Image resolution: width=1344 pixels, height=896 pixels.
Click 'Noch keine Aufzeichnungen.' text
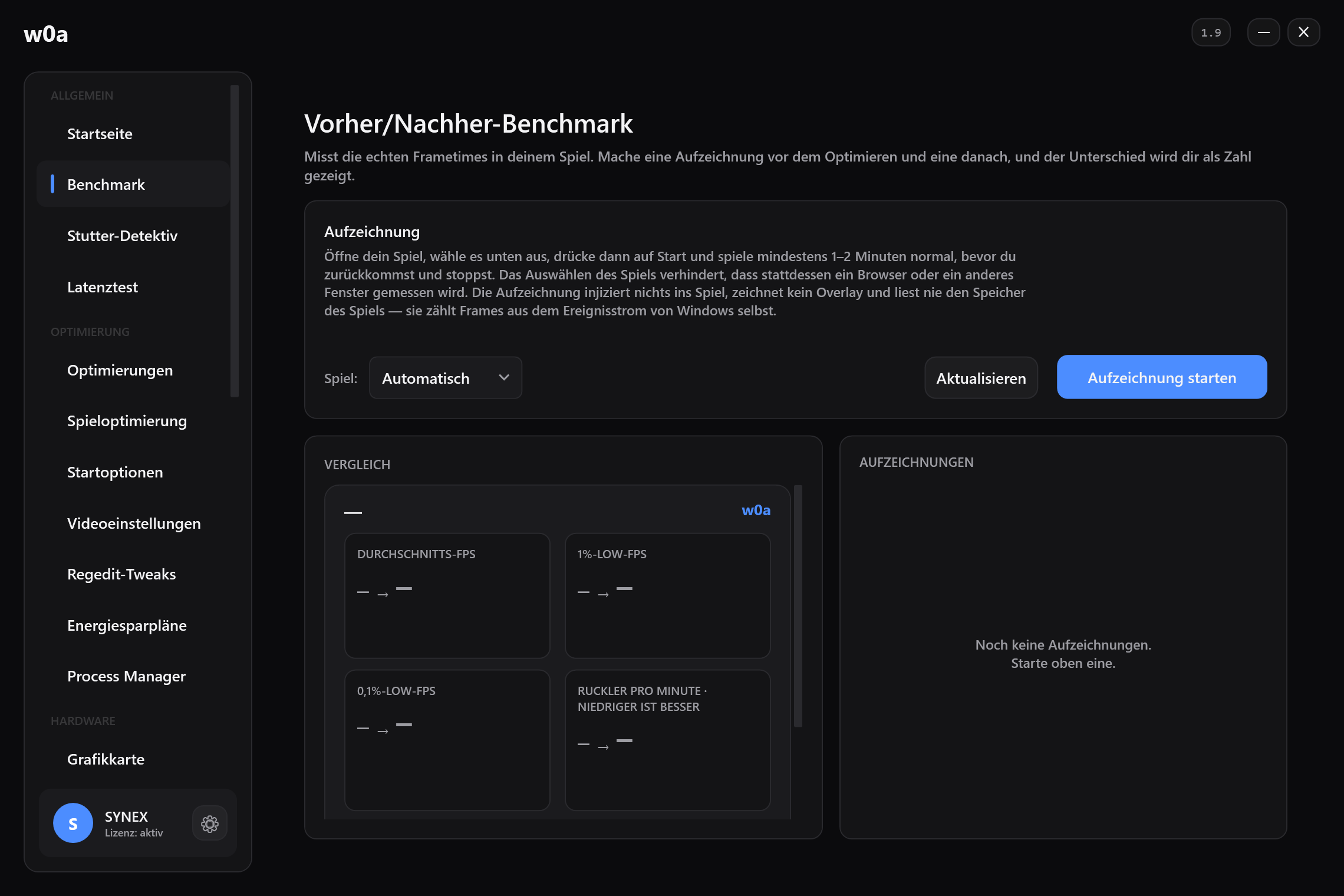coord(1063,645)
